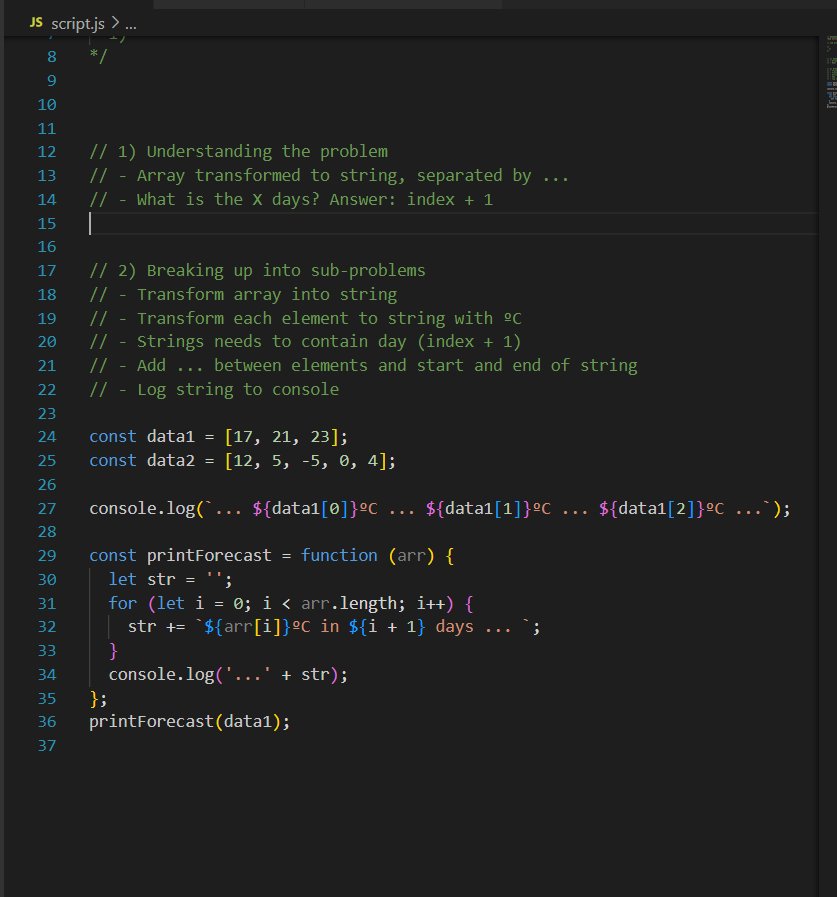Click line number 29 in gutter
This screenshot has width=837, height=897.
pos(47,555)
